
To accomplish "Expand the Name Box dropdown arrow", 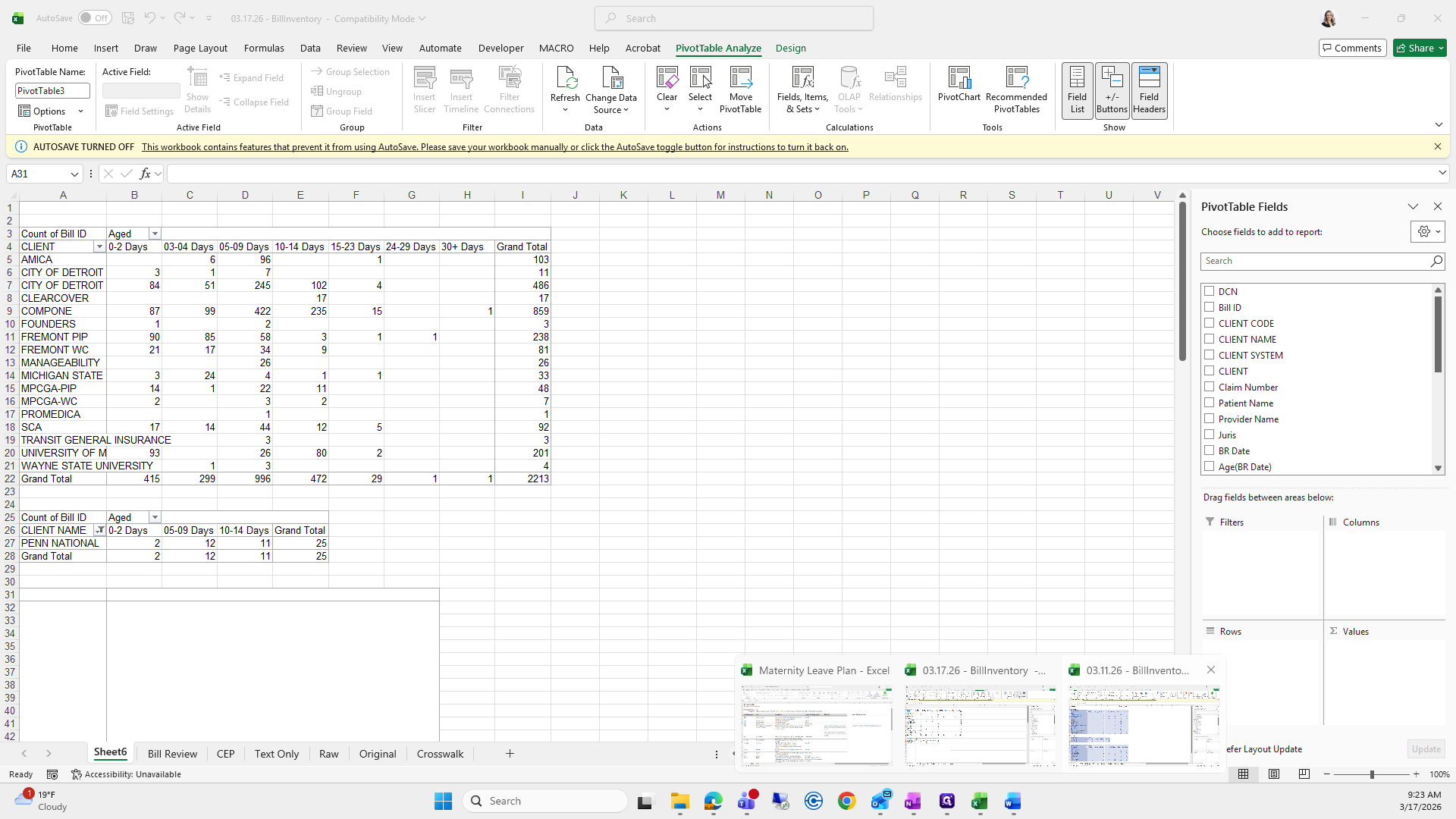I will coord(74,174).
